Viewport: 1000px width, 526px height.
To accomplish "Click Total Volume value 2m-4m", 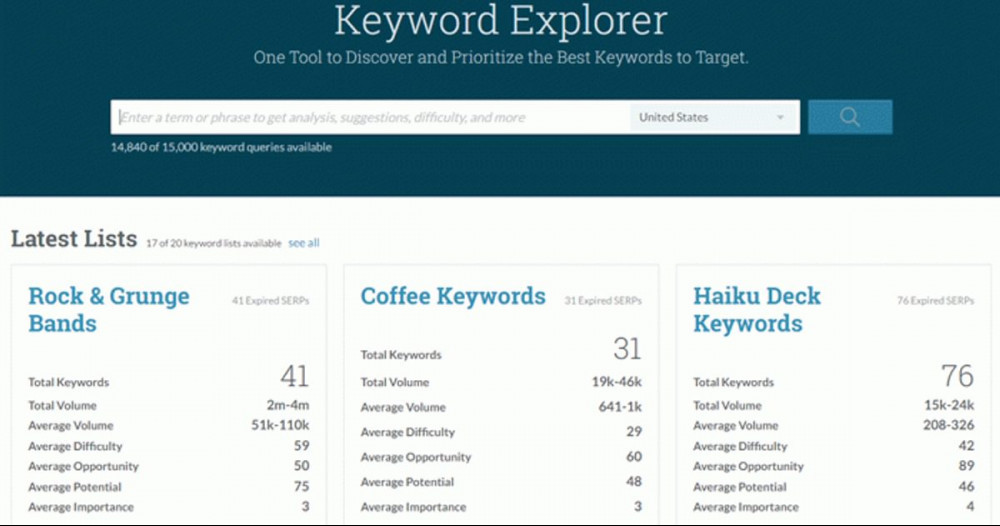I will 288,405.
